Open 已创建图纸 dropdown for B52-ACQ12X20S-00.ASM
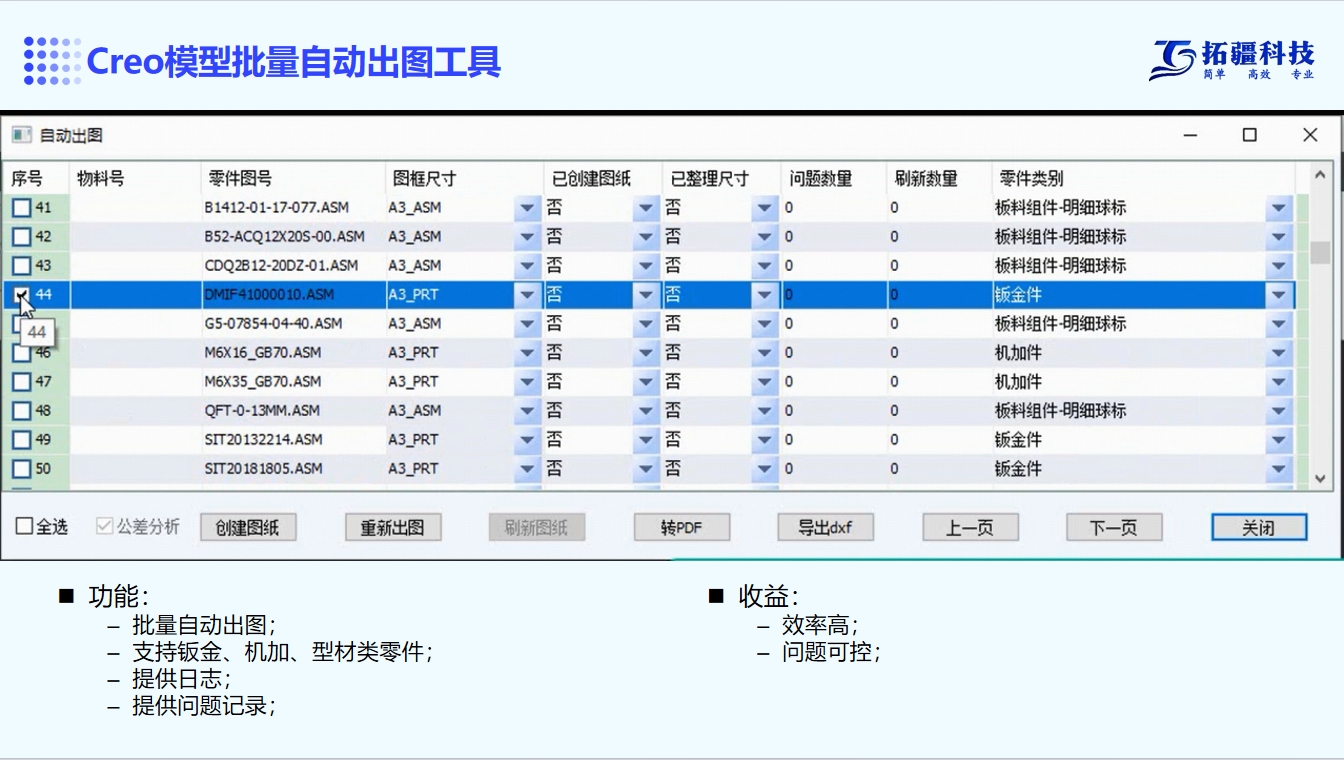 [x=646, y=237]
